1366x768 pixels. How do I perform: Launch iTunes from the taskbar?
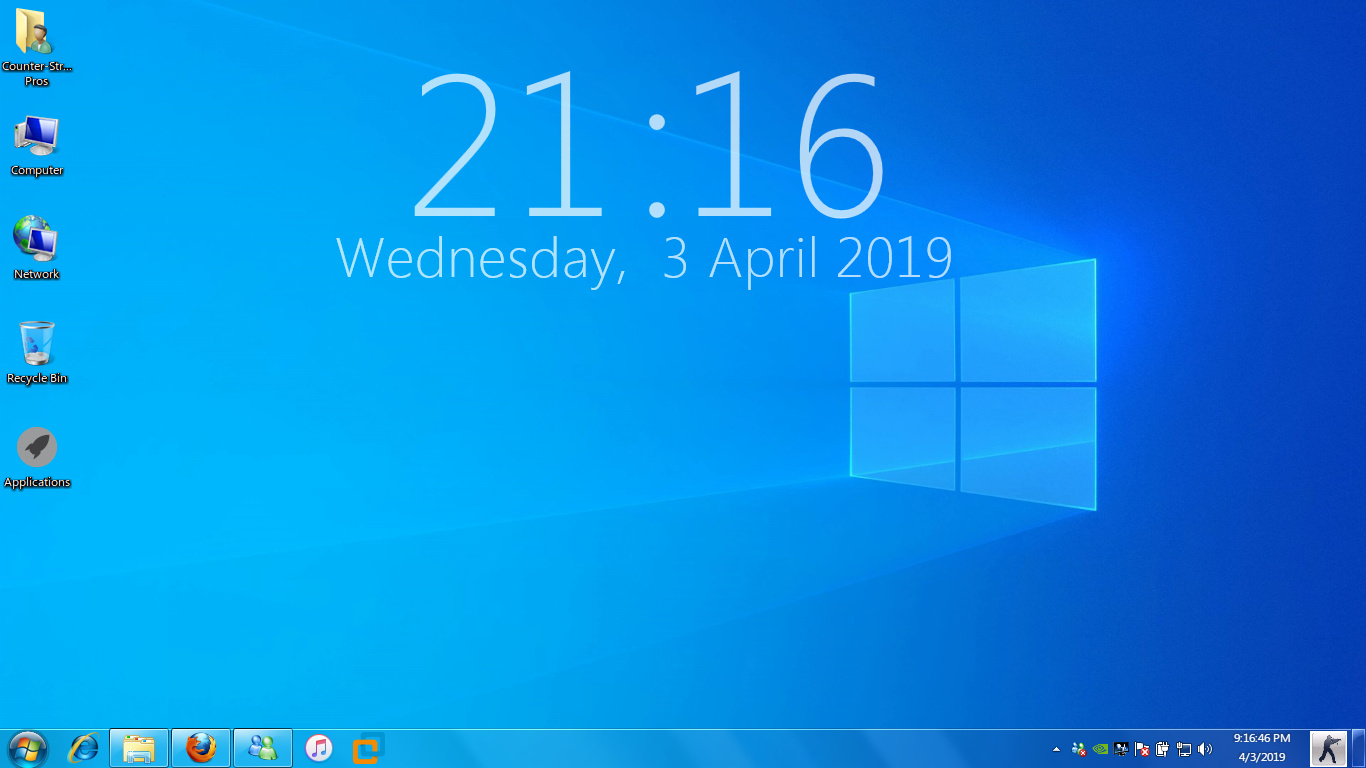click(x=318, y=748)
